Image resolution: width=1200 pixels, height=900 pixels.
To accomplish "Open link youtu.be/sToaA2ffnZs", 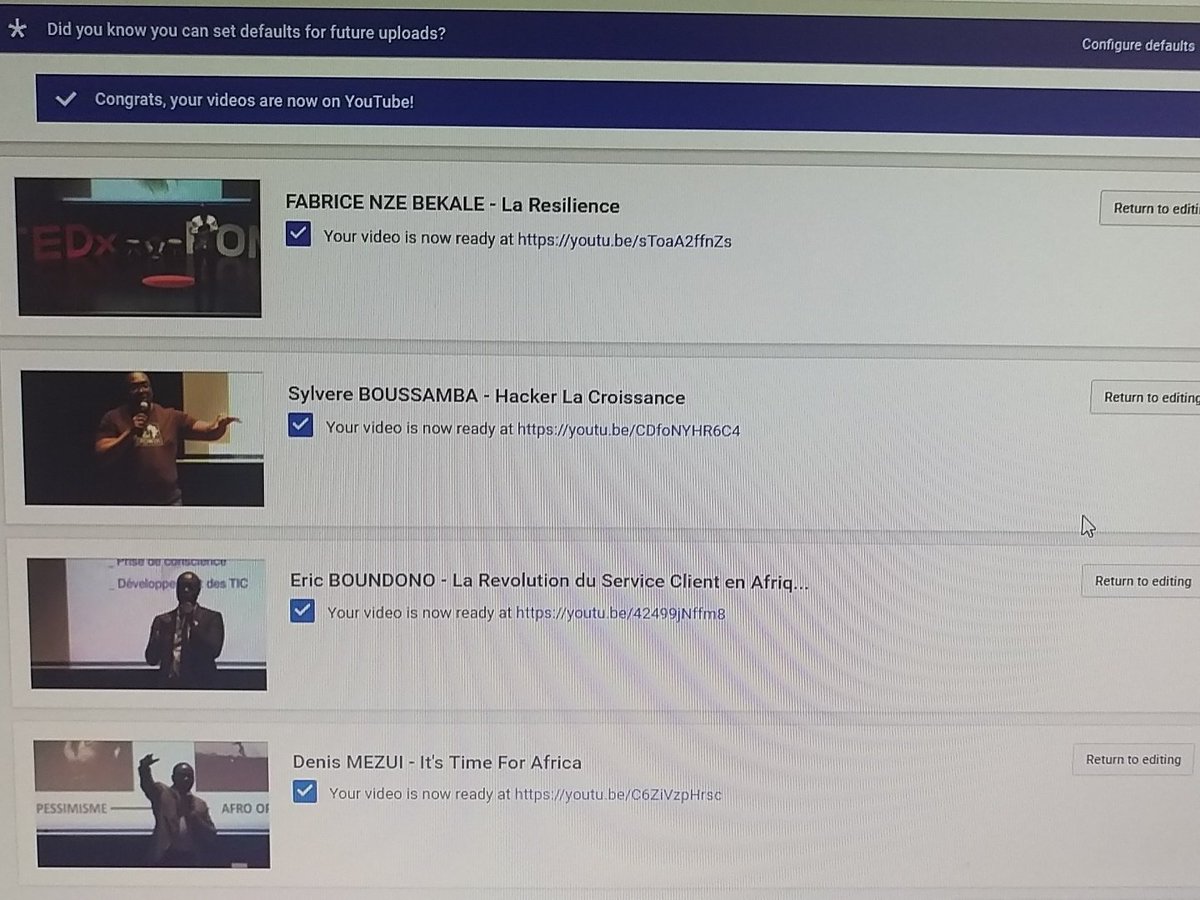I will click(x=624, y=240).
